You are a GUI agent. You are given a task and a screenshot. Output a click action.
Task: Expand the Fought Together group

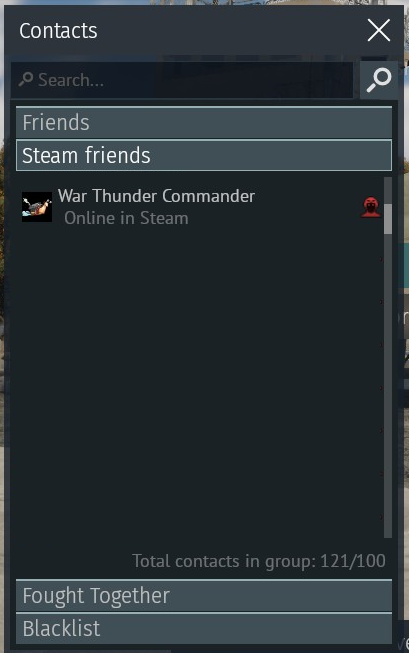pyautogui.click(x=204, y=596)
